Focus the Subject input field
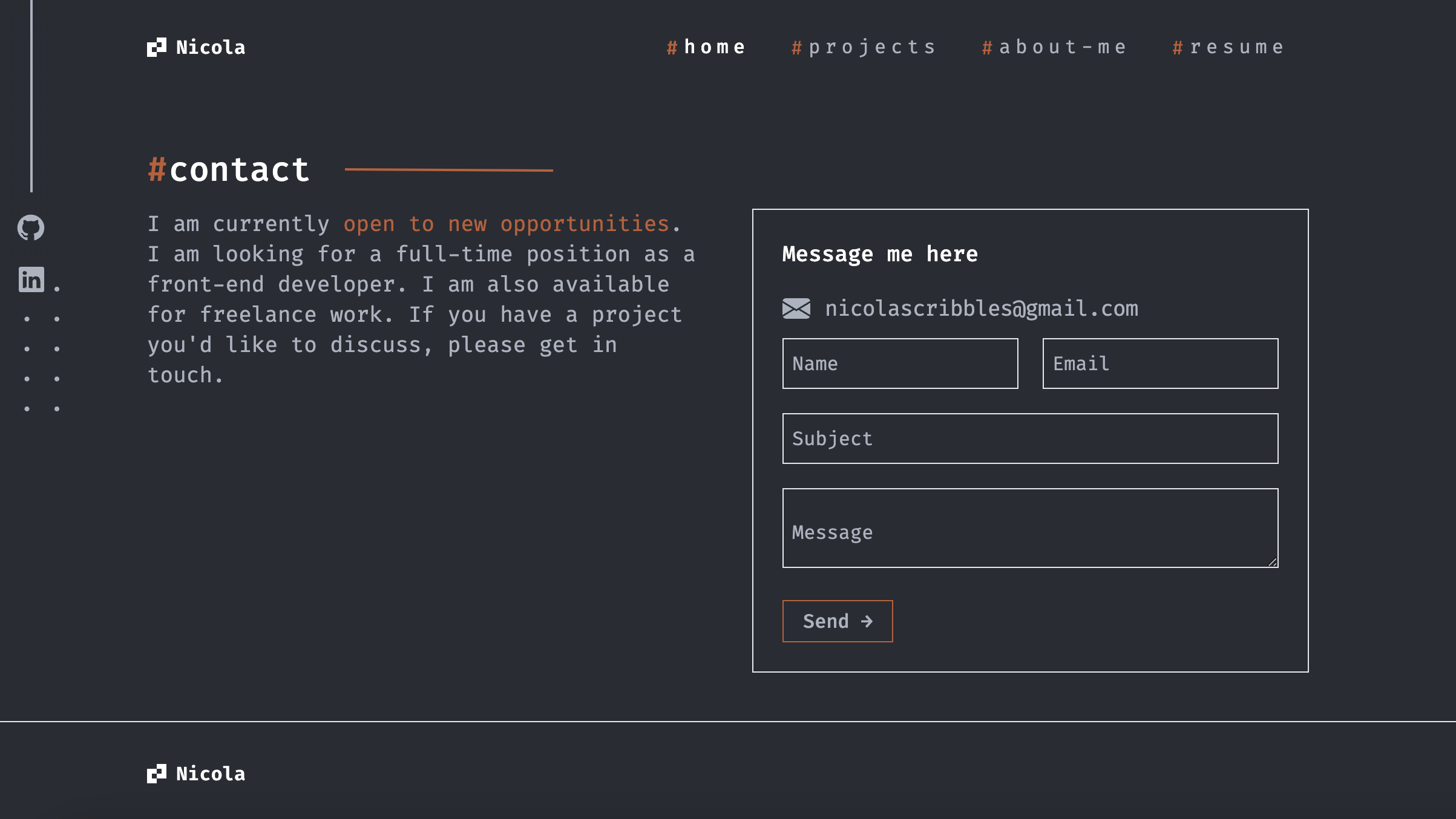The width and height of the screenshot is (1456, 819). point(1031,439)
